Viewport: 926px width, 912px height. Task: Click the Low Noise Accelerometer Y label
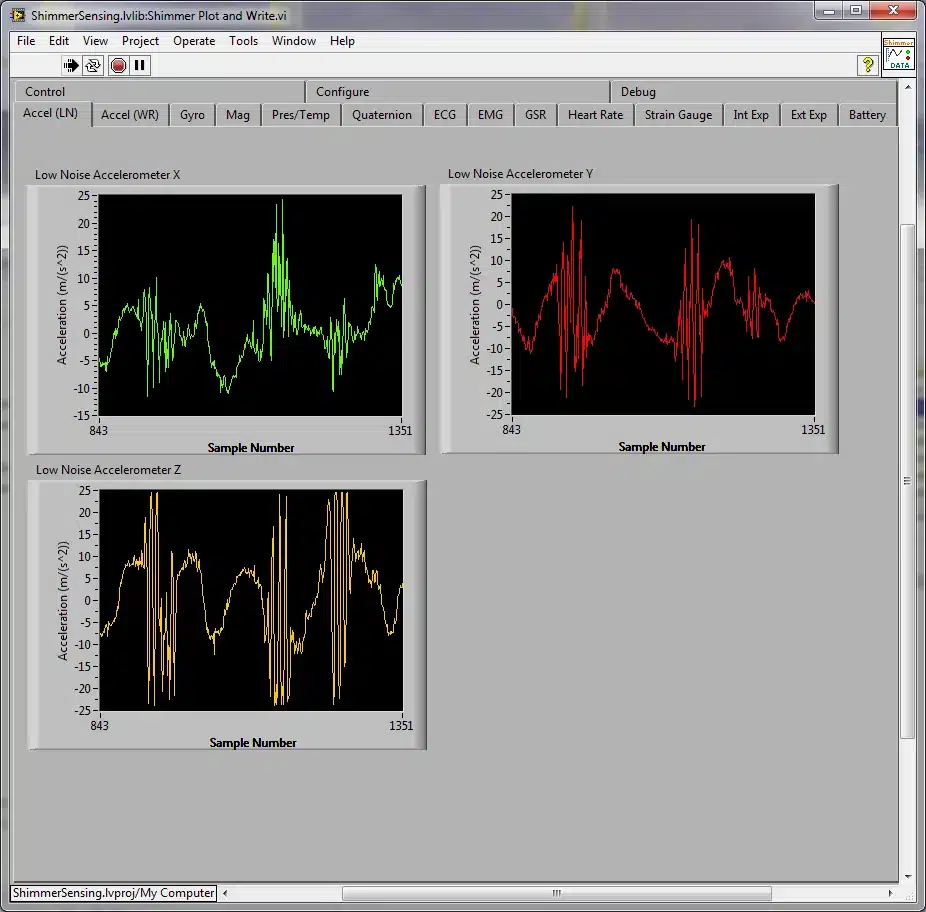(x=520, y=174)
